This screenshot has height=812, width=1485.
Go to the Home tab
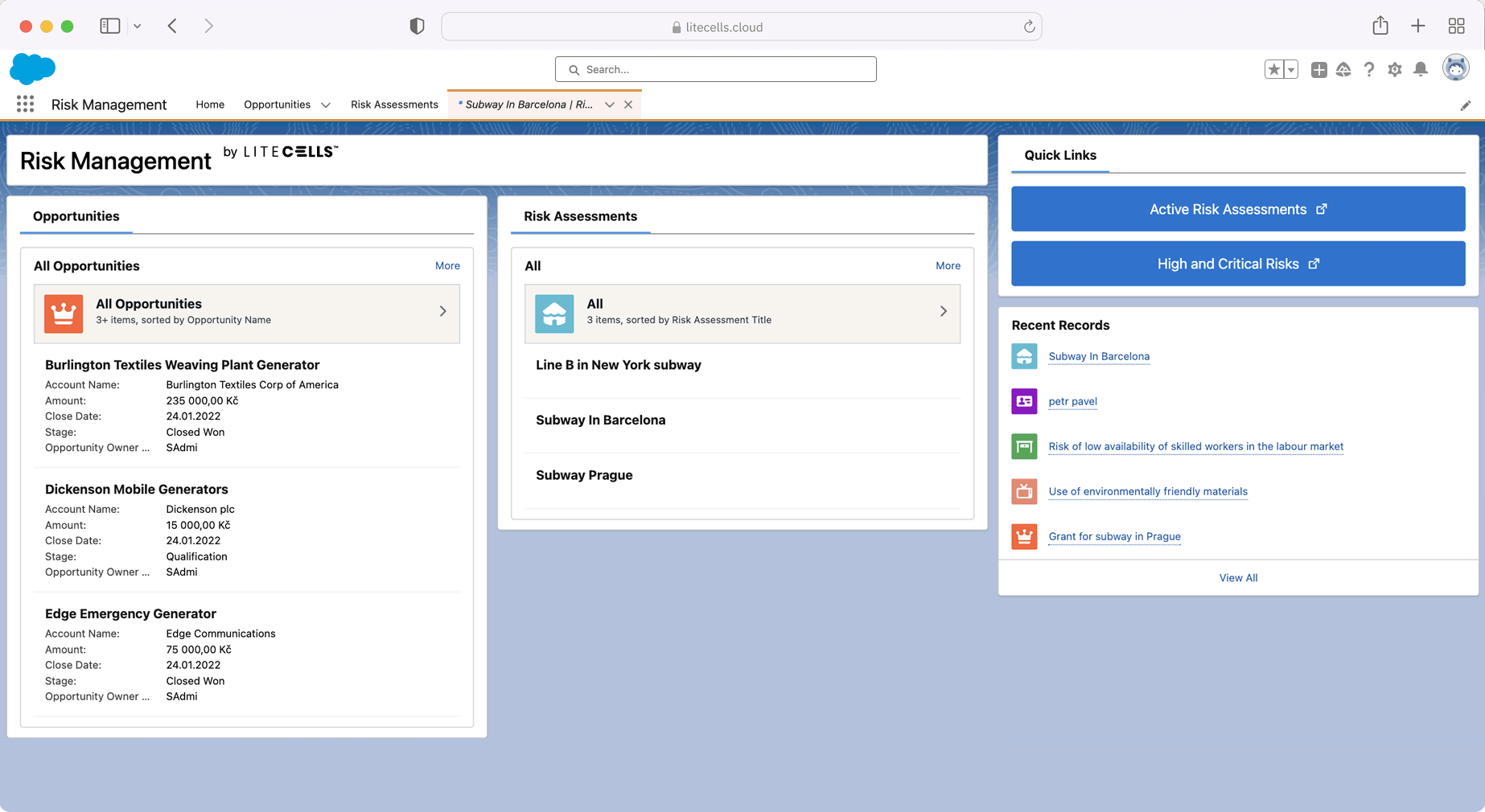210,105
